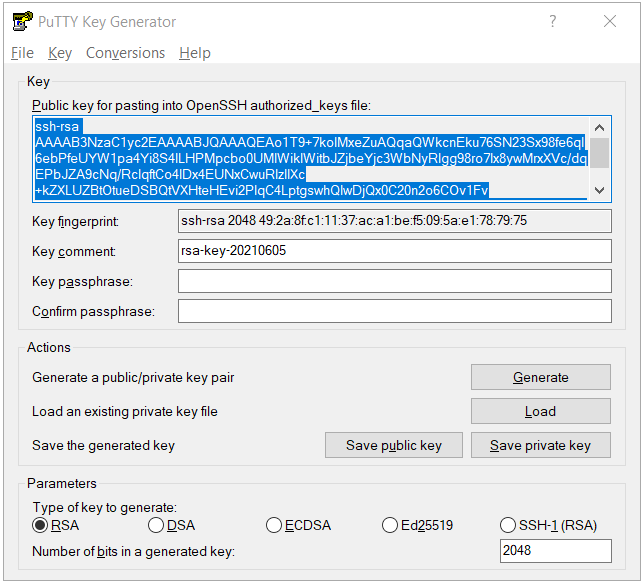643x583 pixels.
Task: Click the Key fingerprint field
Action: click(x=394, y=221)
